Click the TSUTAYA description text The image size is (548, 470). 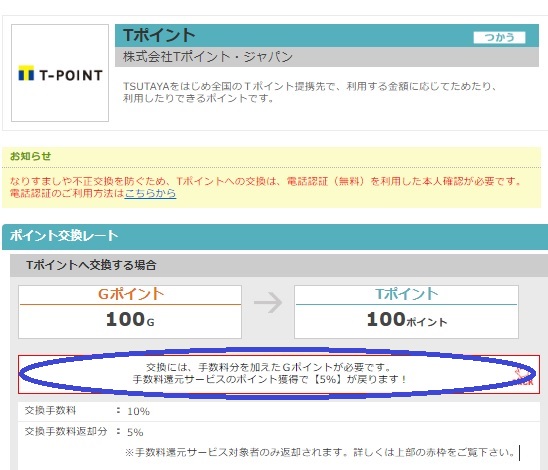point(309,92)
